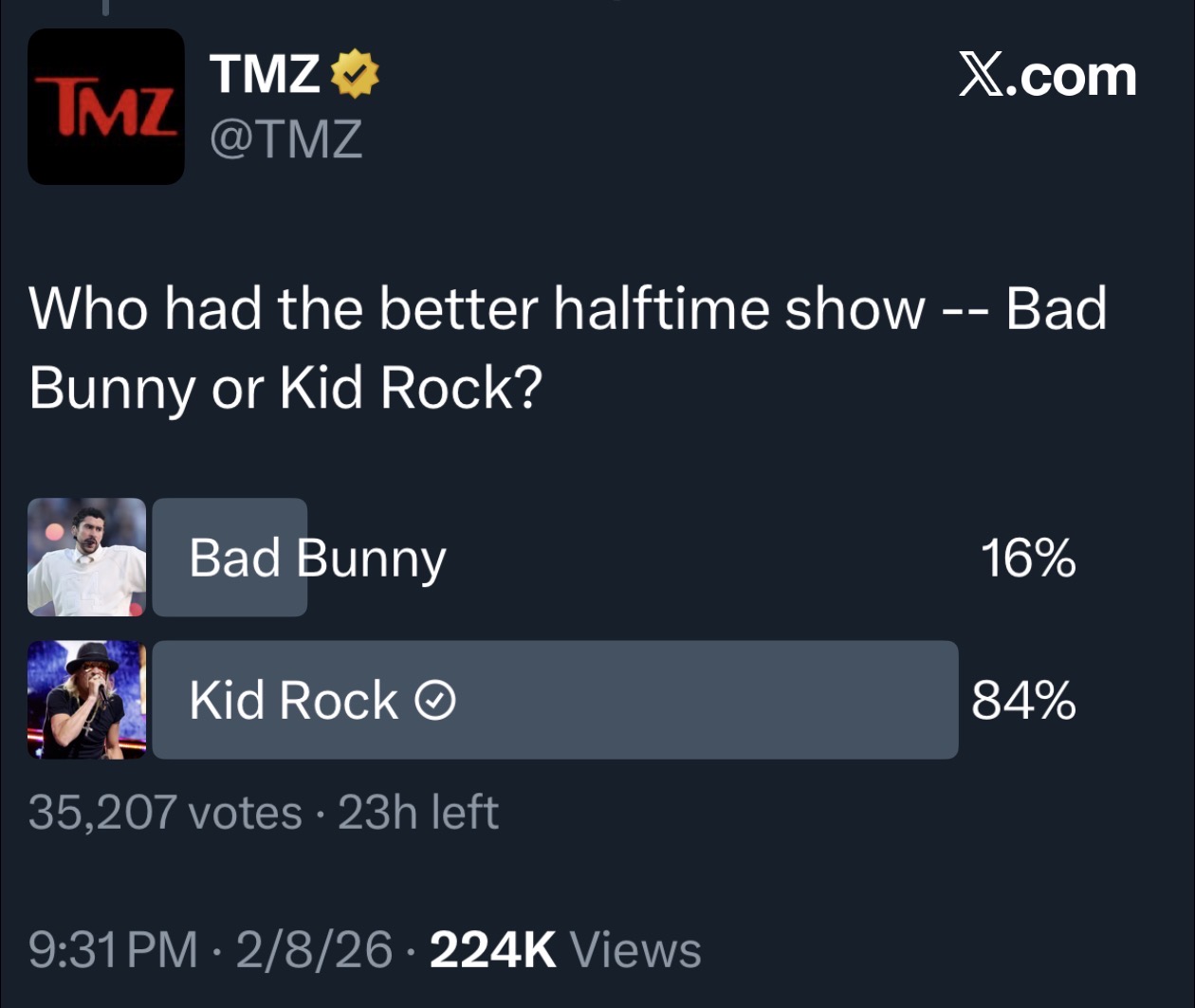Click the 2/8/26 post date
This screenshot has width=1195, height=1008.
314,949
